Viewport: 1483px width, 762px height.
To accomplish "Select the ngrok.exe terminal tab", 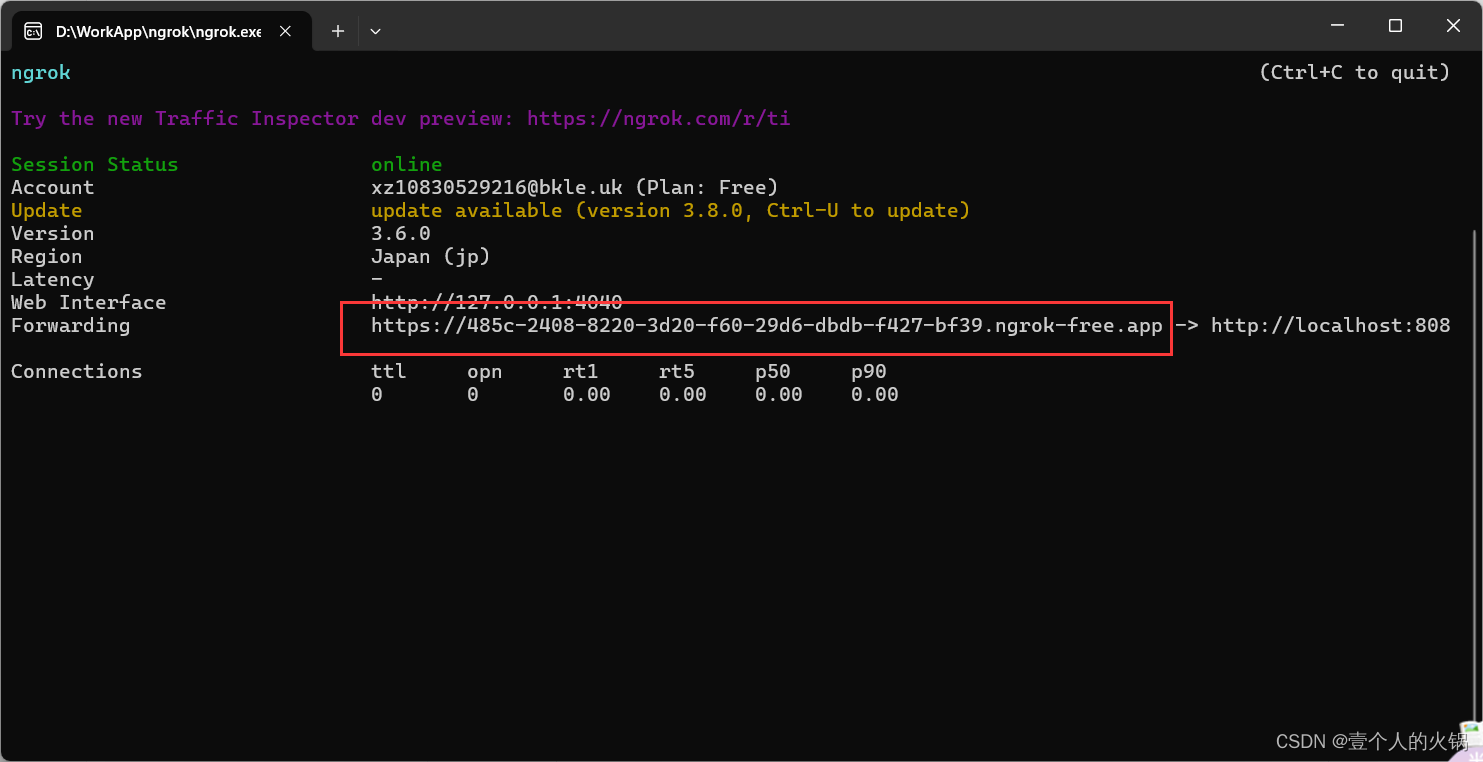I will click(x=158, y=31).
